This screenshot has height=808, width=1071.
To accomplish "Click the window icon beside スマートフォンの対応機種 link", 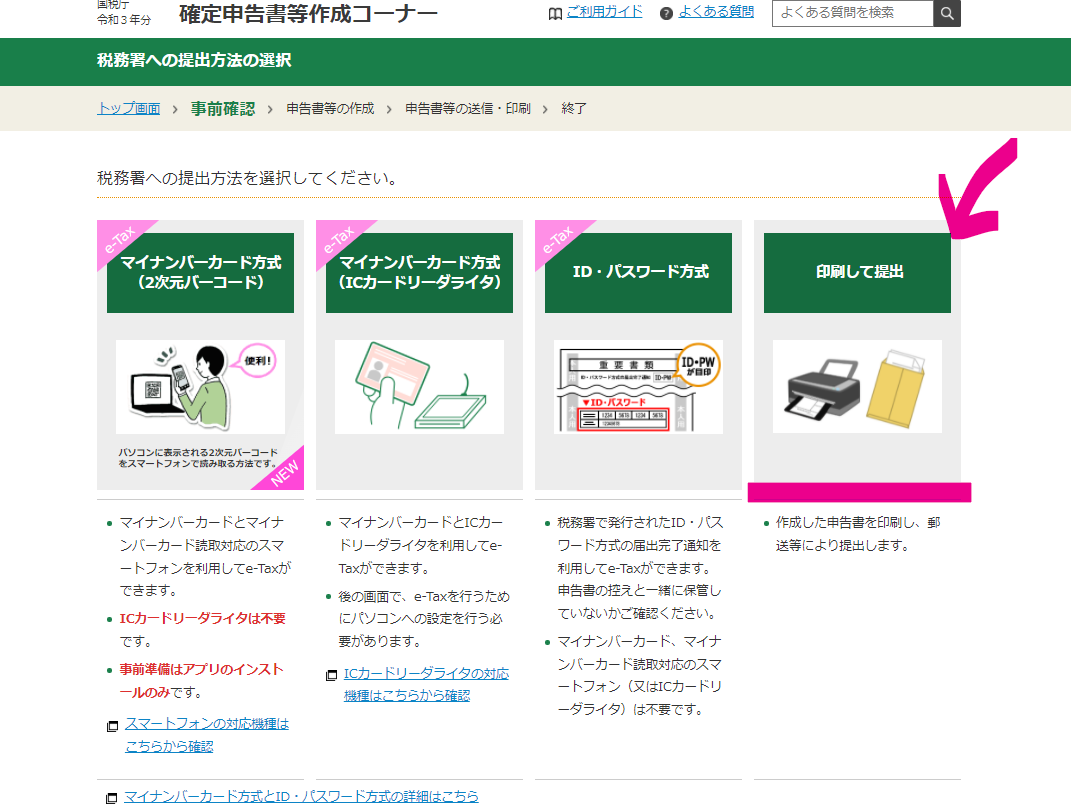I will 112,725.
